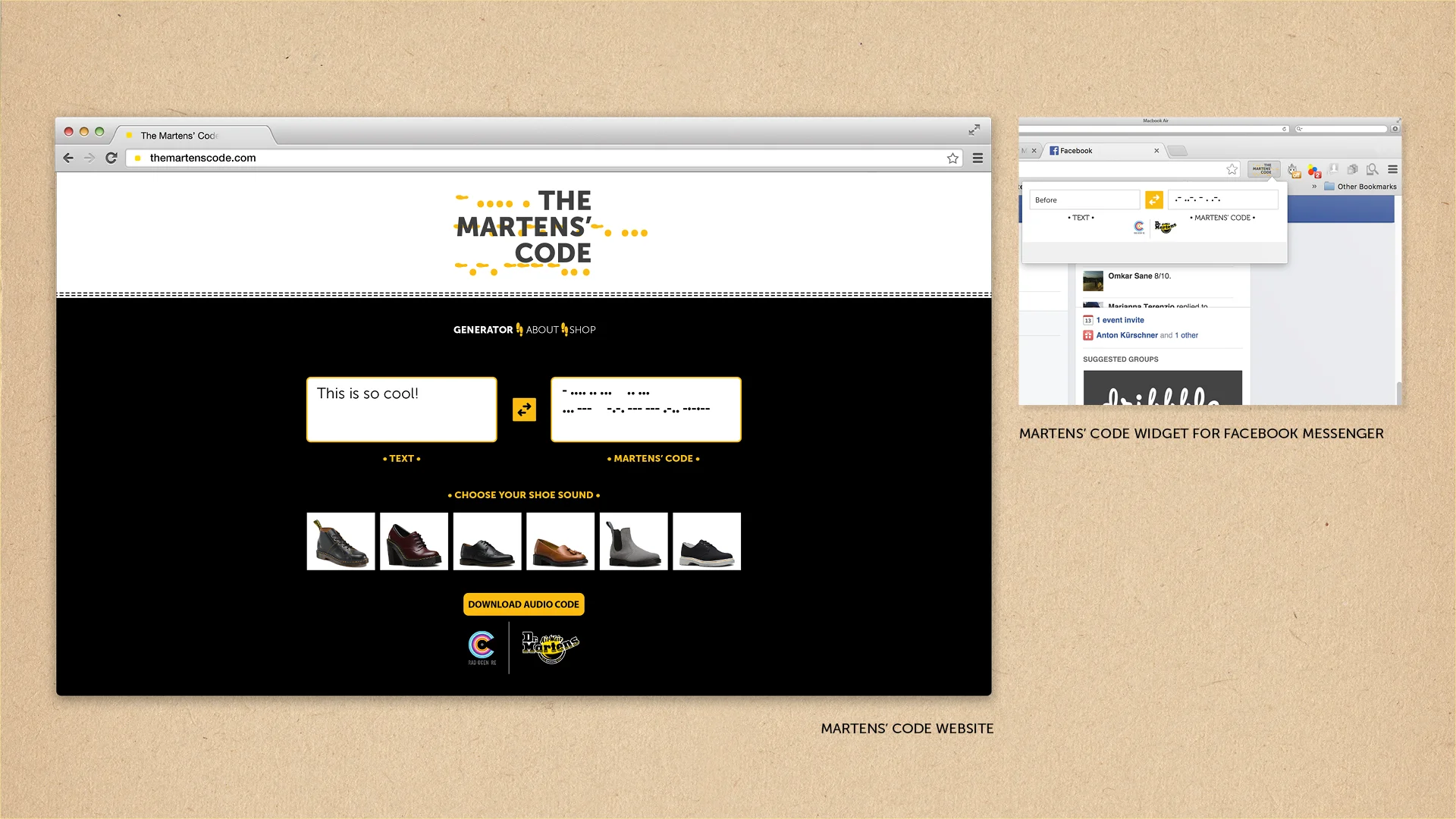
Task: Click the yellow swap button in the widget popup
Action: 1154,199
